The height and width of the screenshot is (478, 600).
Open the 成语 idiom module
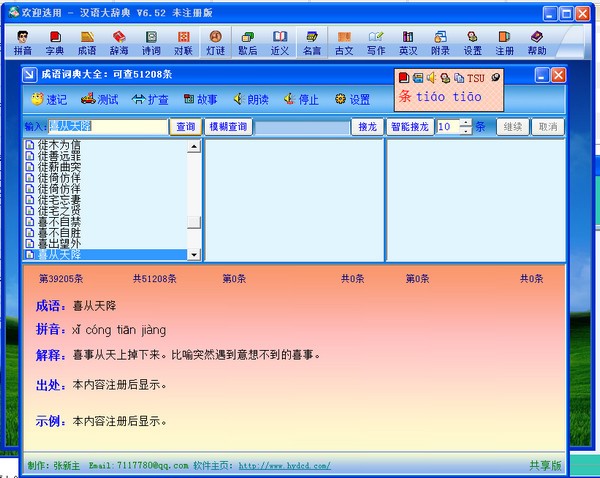pos(87,43)
